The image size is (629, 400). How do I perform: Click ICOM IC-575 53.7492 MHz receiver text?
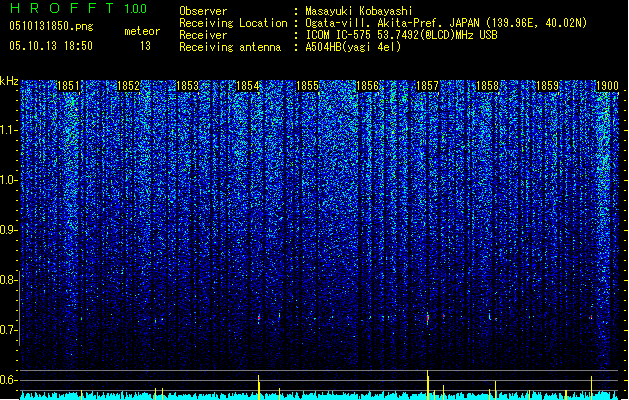[x=401, y=35]
